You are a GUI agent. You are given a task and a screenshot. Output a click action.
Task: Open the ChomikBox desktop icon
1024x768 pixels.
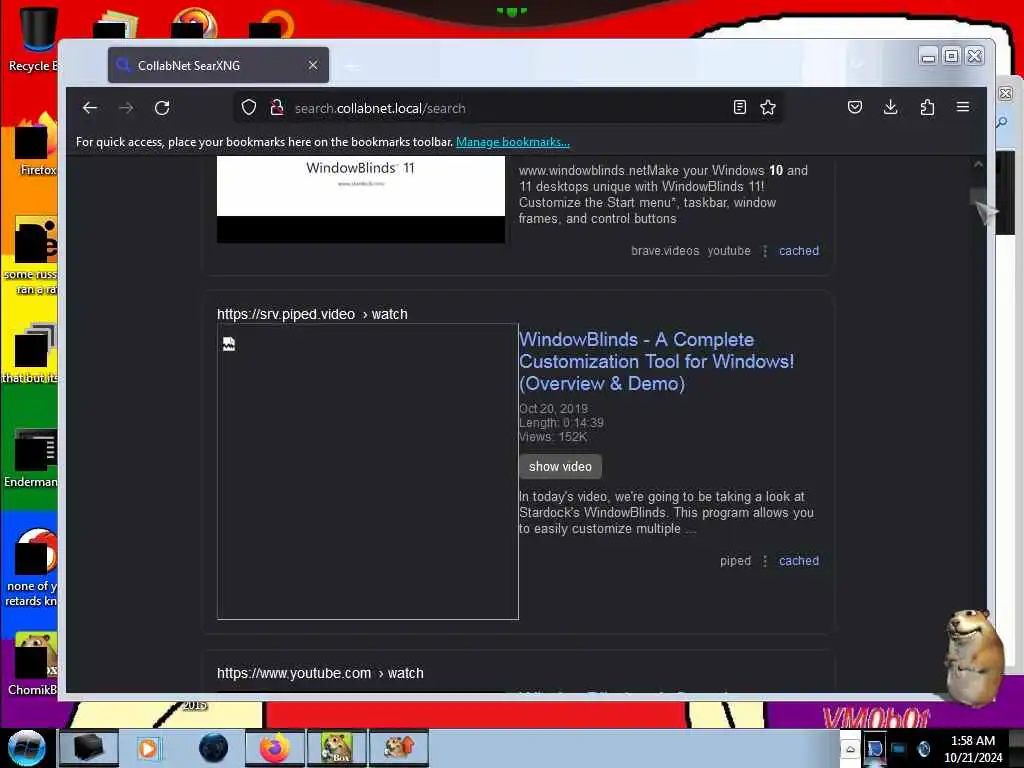coord(33,665)
